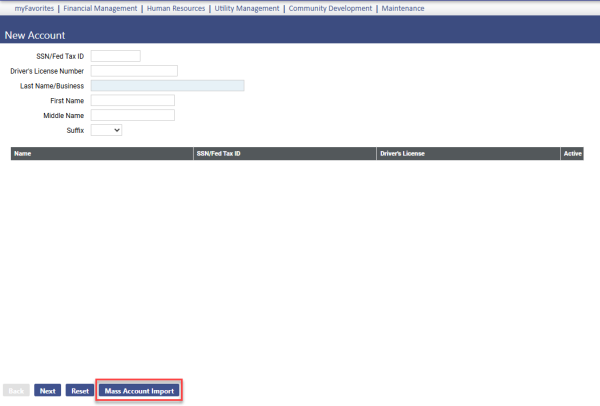Viewport: 600px width, 406px height.
Task: Click the greyed-out Back button
Action: (17, 391)
